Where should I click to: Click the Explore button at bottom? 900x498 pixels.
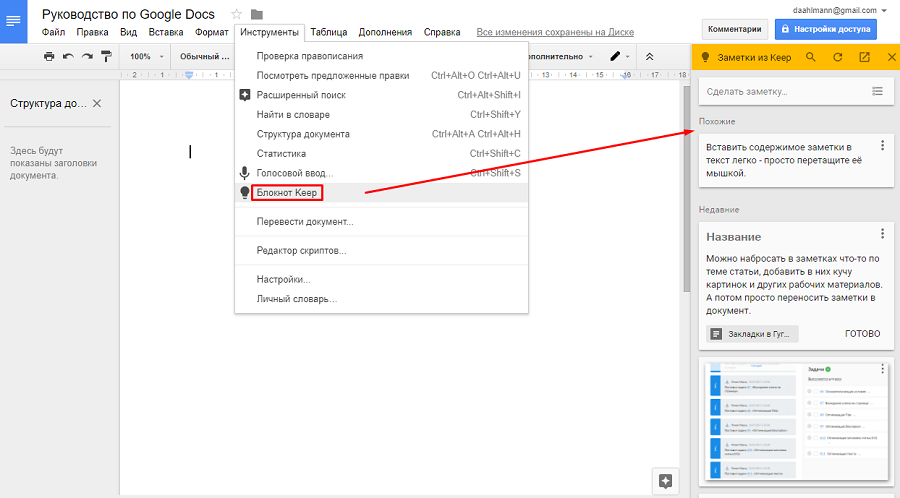[x=665, y=481]
